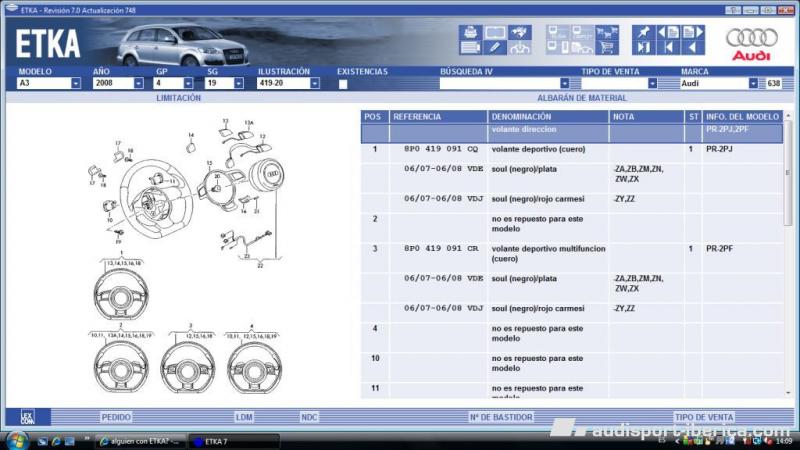Open the Marca dropdown showing Audi
Viewport: 800px width, 450px height.
pyautogui.click(x=753, y=83)
